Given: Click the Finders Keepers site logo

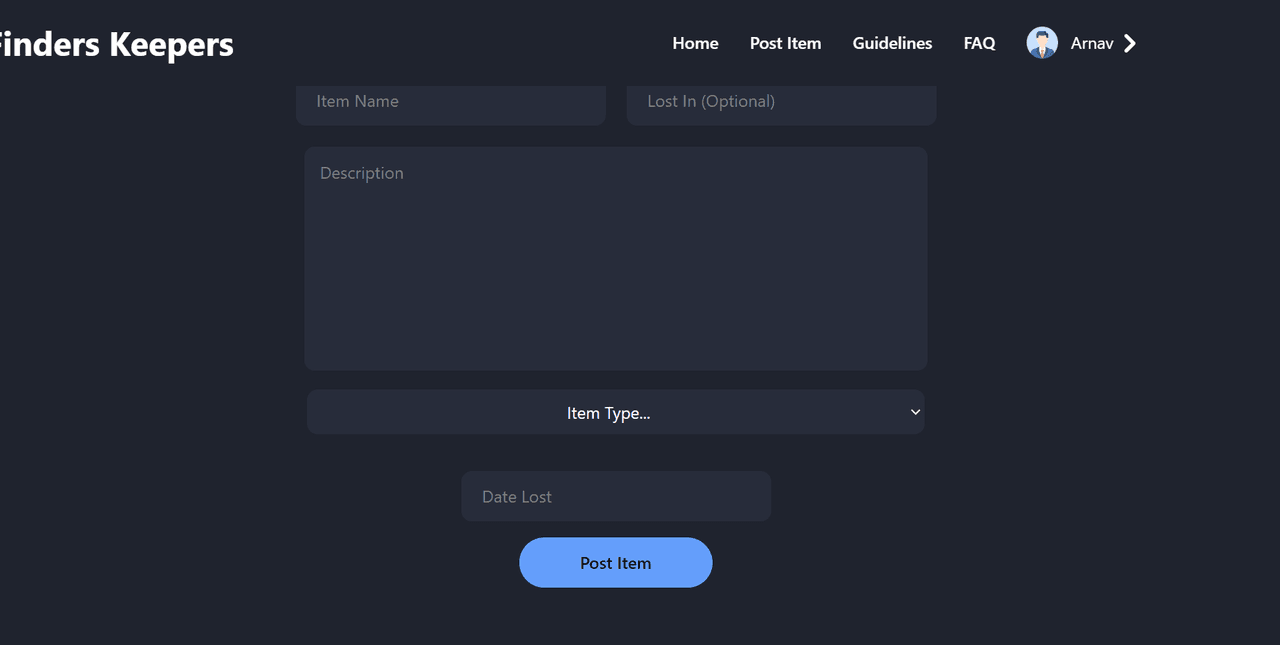Looking at the screenshot, I should (x=115, y=44).
